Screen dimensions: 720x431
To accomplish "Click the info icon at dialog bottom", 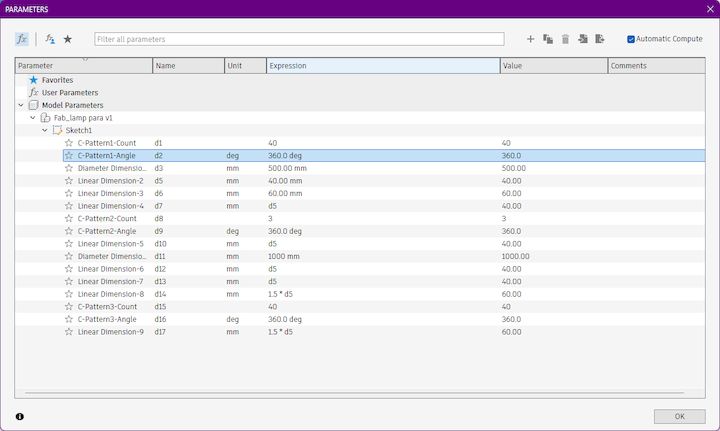I will (20, 416).
